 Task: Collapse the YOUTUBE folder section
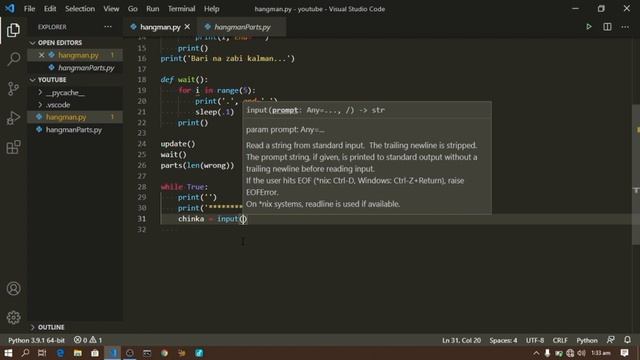pyautogui.click(x=75, y=80)
